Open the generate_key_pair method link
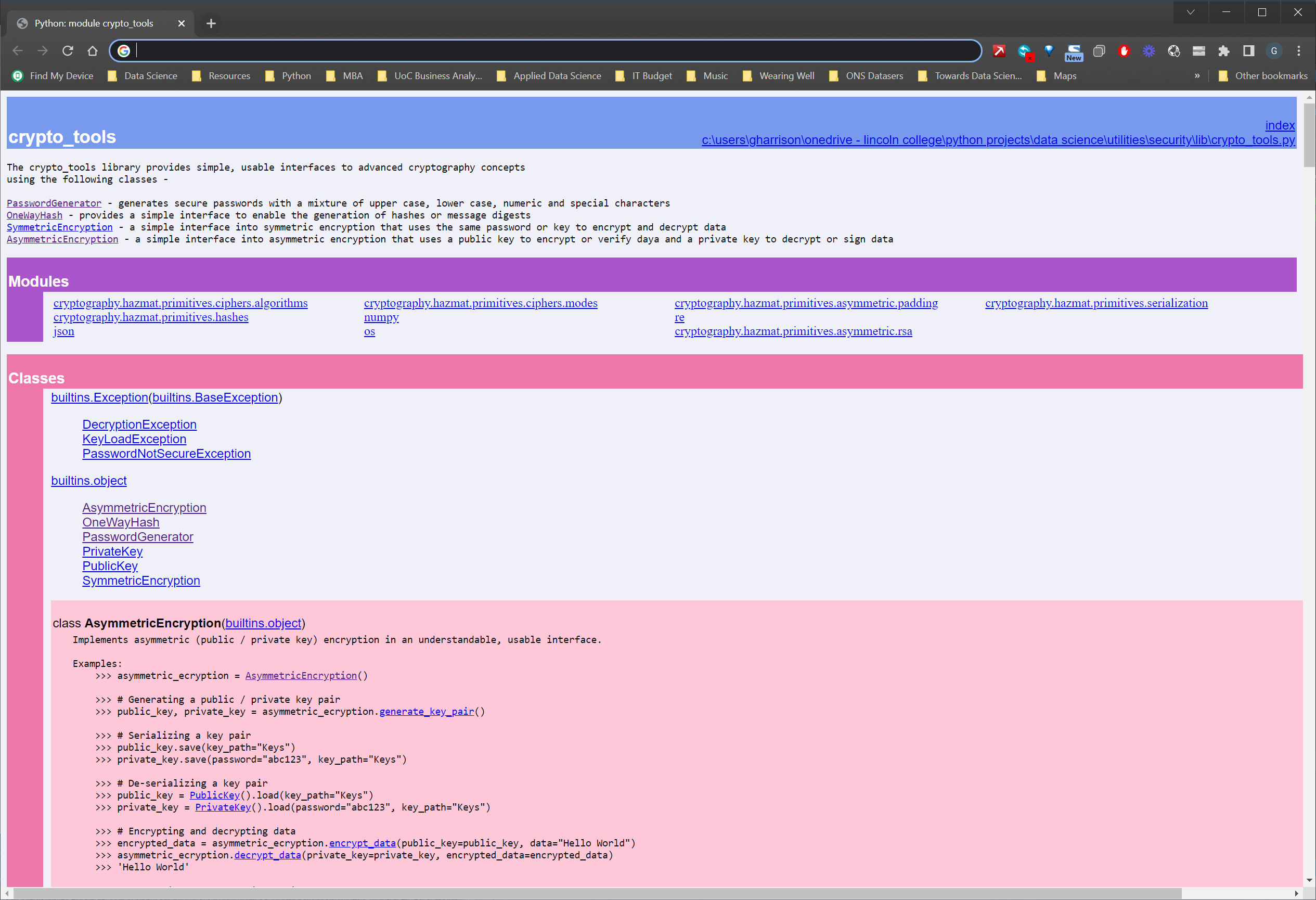The height and width of the screenshot is (900, 1316). [427, 711]
